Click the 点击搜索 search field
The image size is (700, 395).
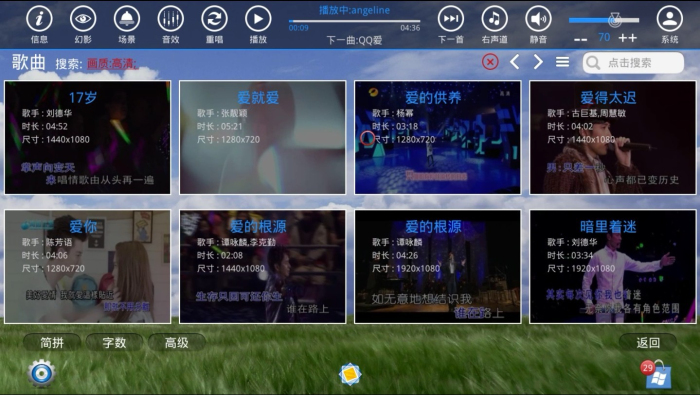pos(633,62)
